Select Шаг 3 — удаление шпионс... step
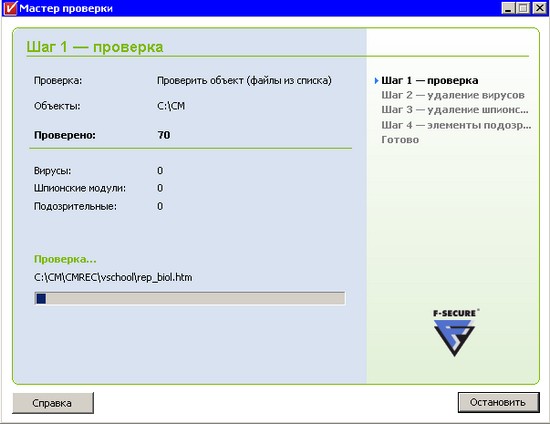Screen dimensions: 550x424 [x=455, y=110]
